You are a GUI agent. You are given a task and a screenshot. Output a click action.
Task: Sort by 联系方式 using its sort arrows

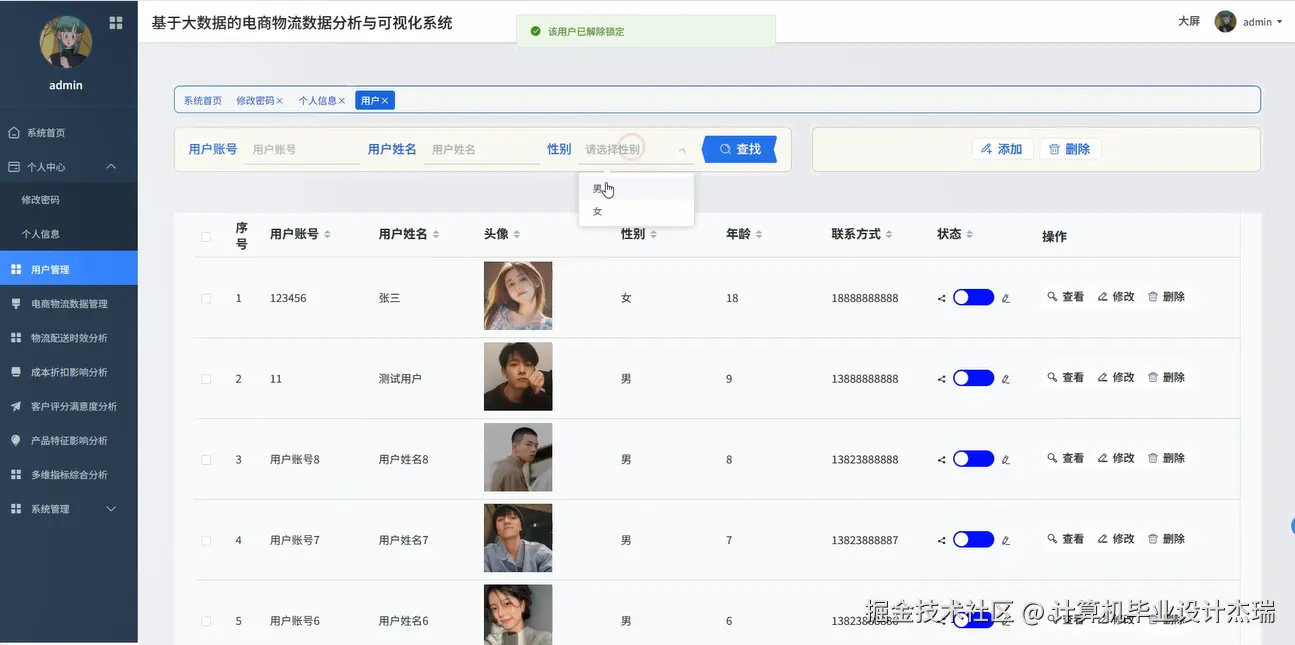point(889,234)
